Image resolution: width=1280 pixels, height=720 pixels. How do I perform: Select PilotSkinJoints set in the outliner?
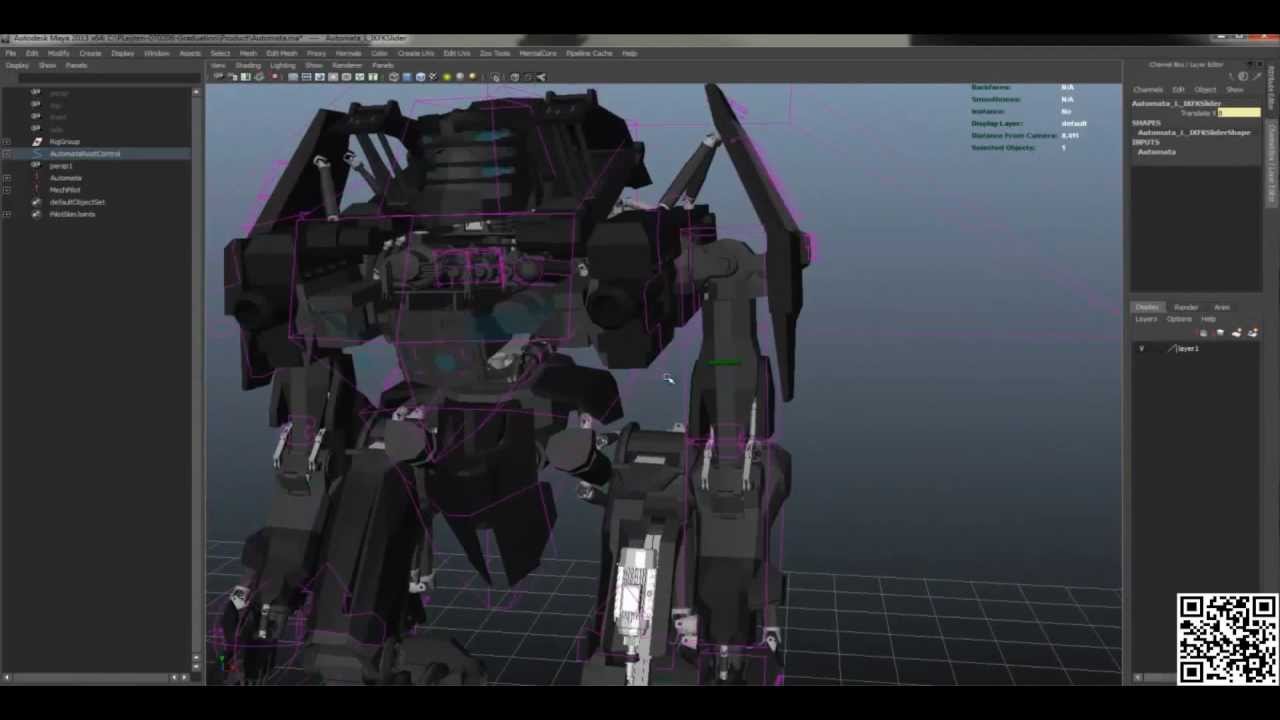click(73, 213)
